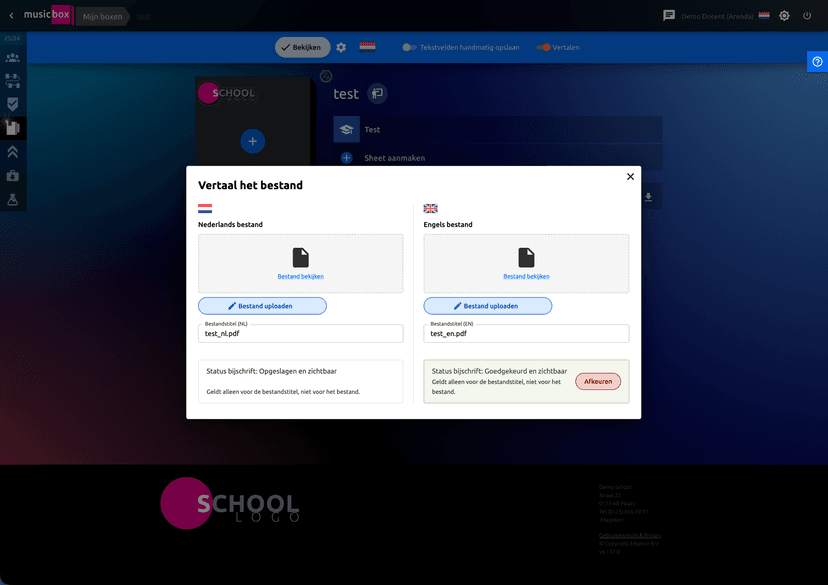Change language via the header flag icon
828x585 pixels.
[764, 15]
